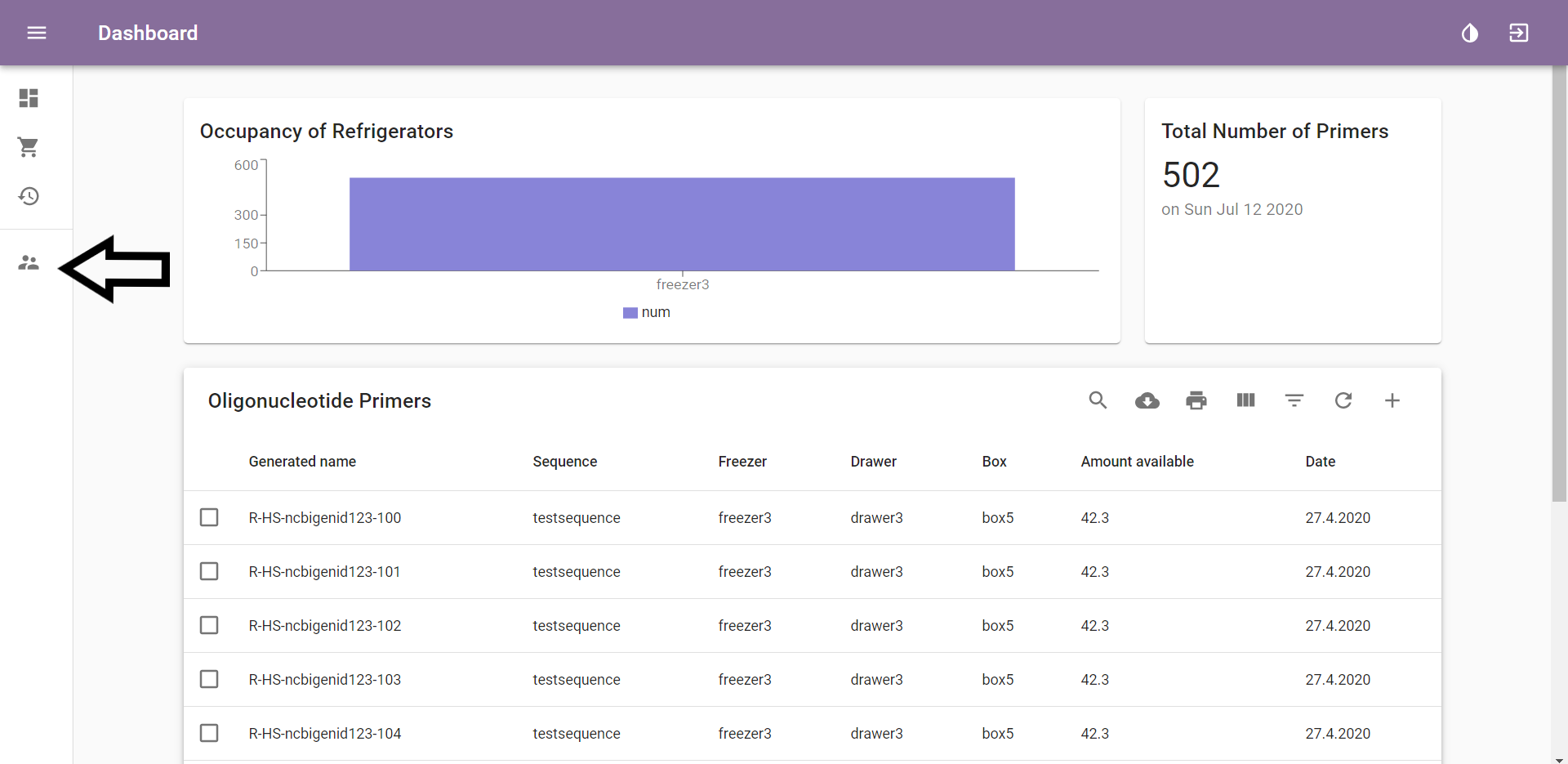Click the Dashboard title
The image size is (1568, 764).
(148, 33)
